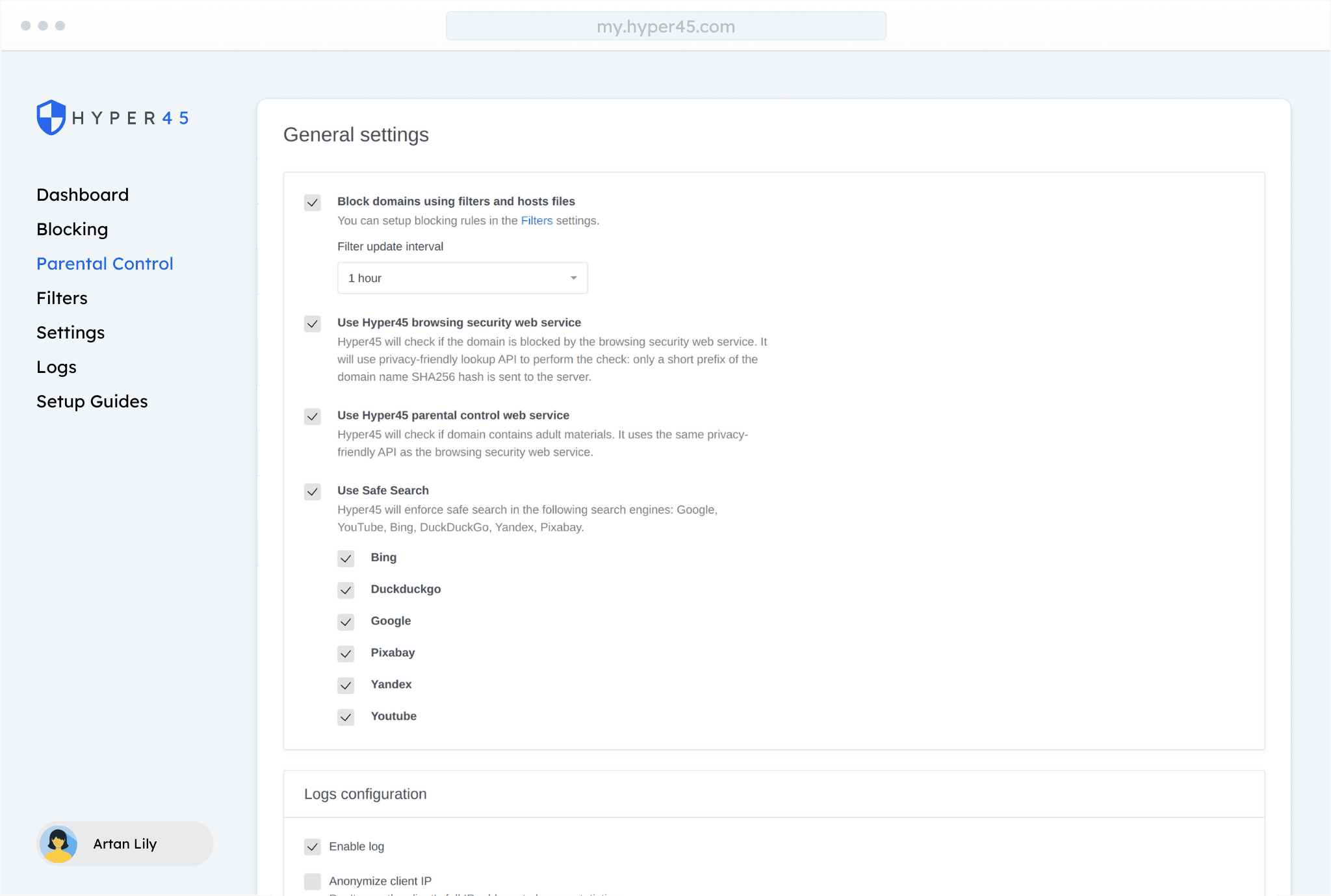Open the Dashboard page in sidebar
The height and width of the screenshot is (896, 1331).
[x=83, y=195]
